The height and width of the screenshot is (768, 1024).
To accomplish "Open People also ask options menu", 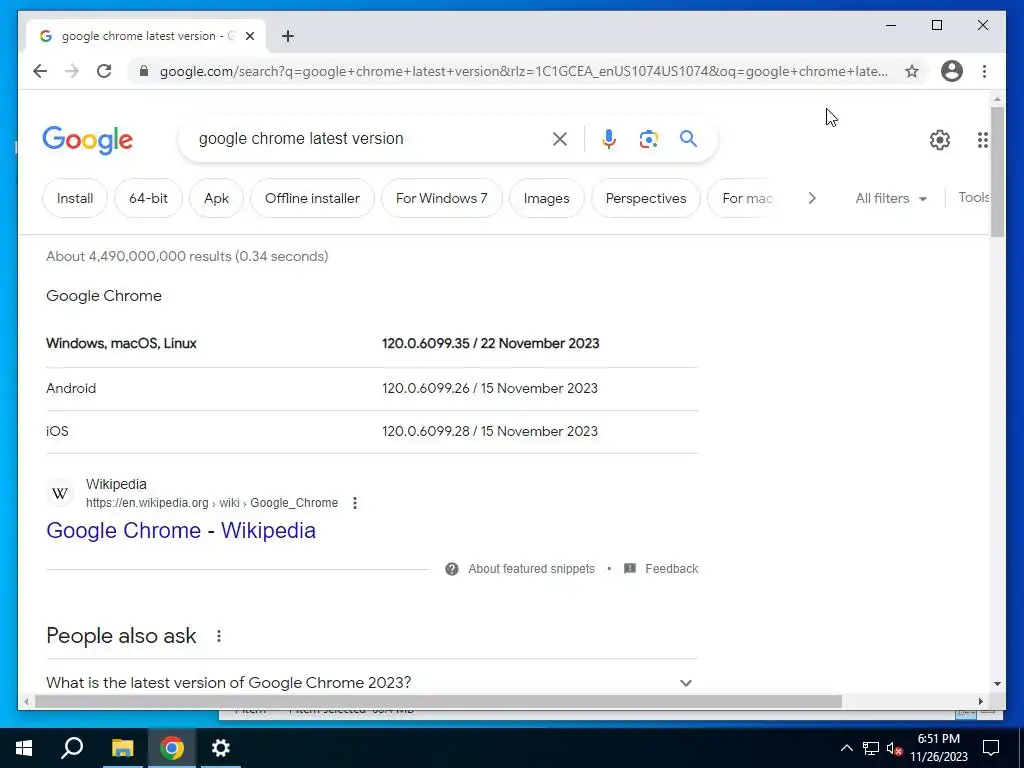I will [219, 635].
